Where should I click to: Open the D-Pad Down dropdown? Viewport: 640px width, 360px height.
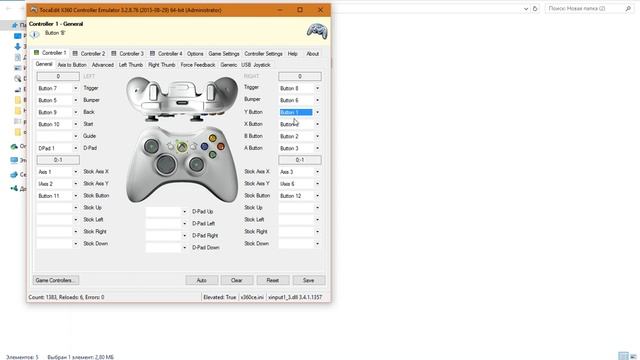coord(167,247)
